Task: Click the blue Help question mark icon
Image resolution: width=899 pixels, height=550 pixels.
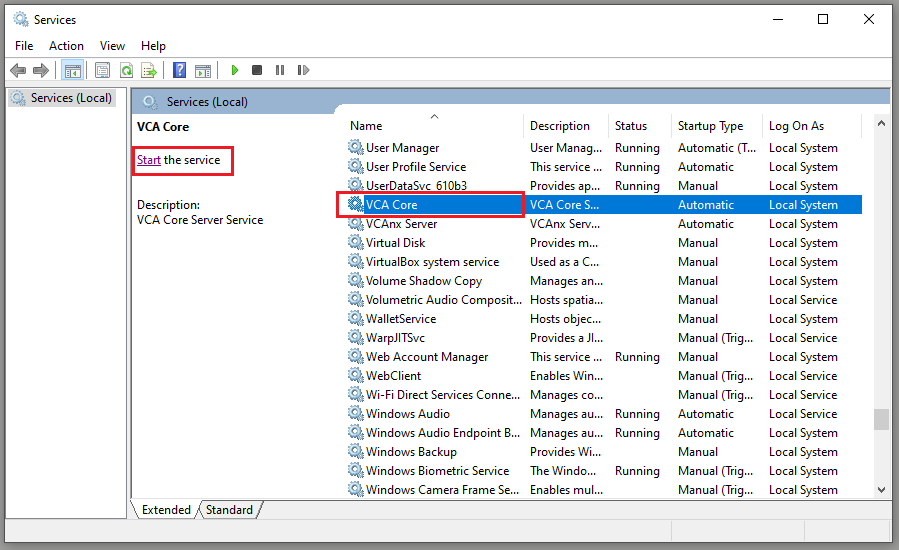Action: pyautogui.click(x=180, y=70)
